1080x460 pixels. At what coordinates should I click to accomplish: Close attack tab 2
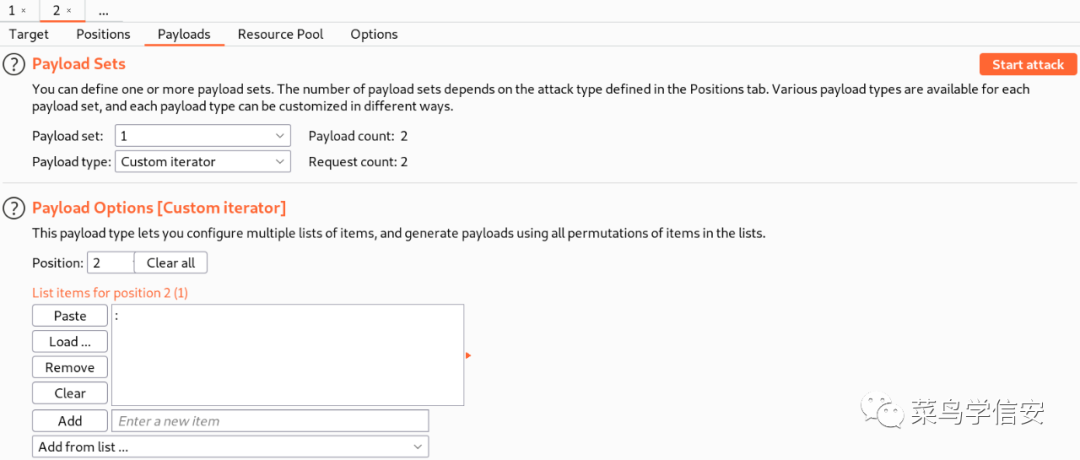point(69,11)
